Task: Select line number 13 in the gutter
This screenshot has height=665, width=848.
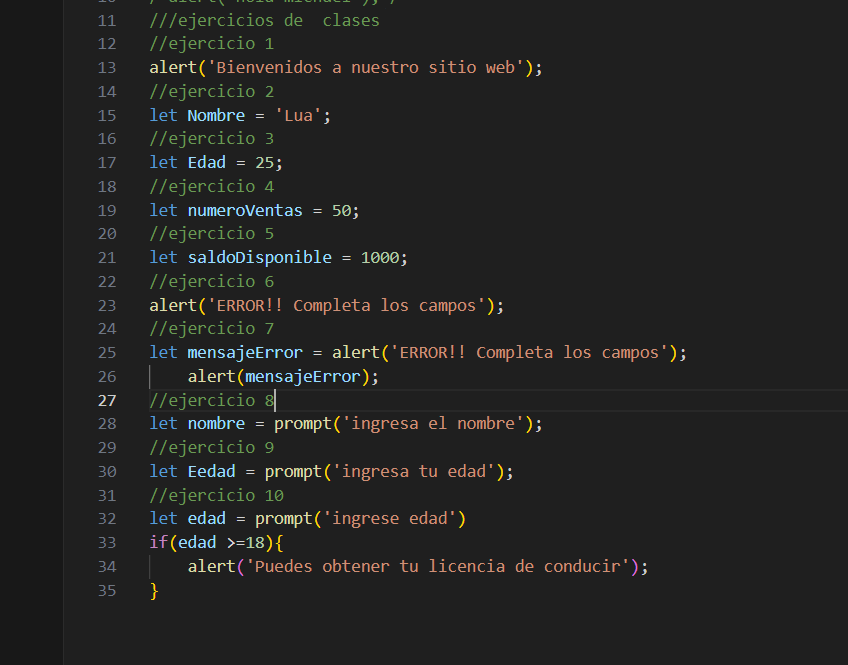Action: [x=107, y=68]
